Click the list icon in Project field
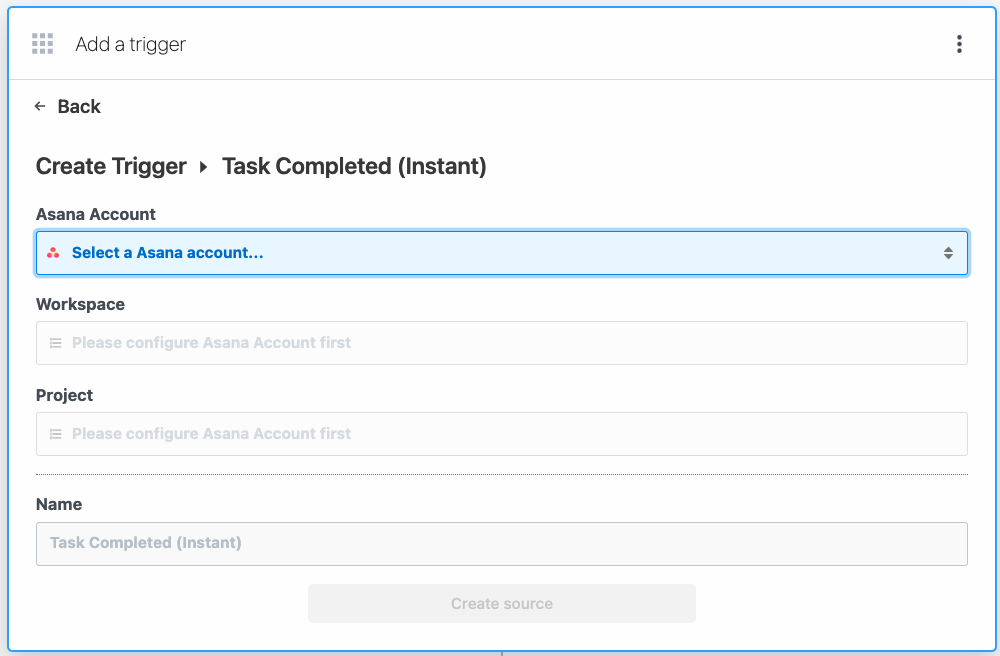The image size is (1000, 656). tap(56, 434)
